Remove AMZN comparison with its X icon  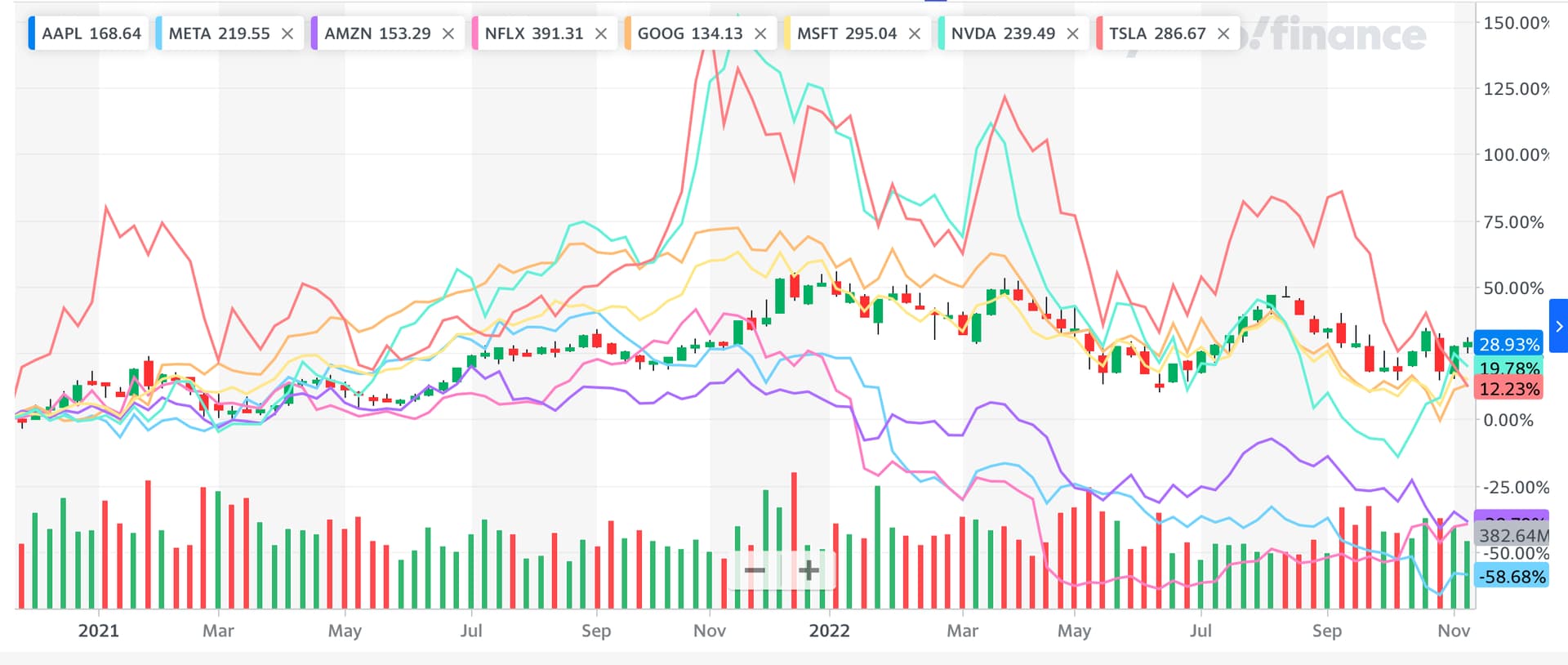pyautogui.click(x=448, y=33)
